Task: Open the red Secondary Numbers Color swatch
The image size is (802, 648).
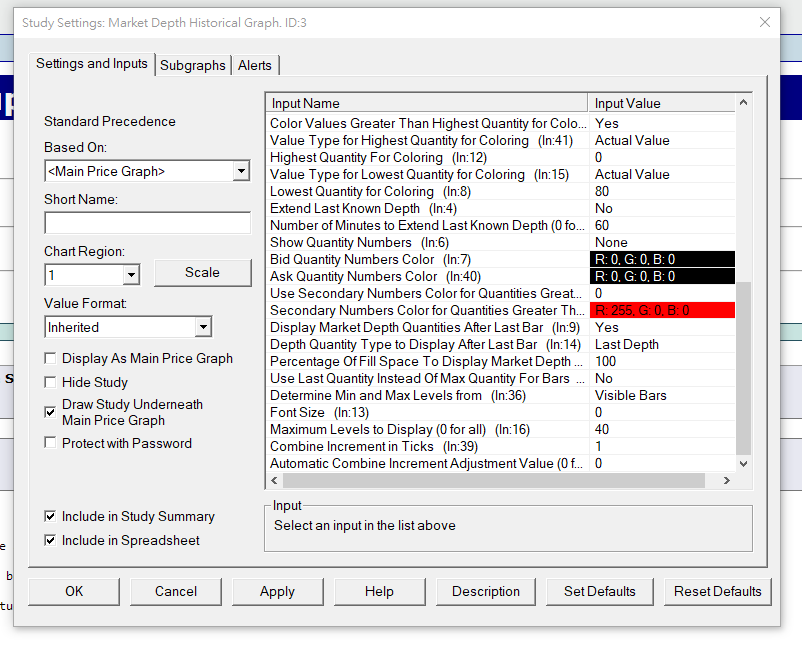Action: (662, 310)
